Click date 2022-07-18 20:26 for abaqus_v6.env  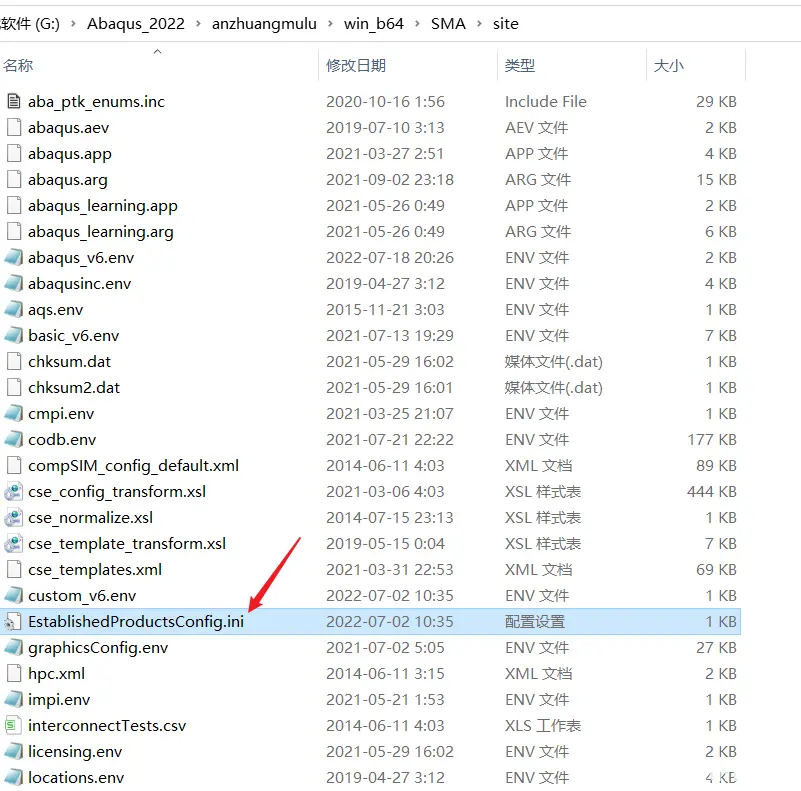[390, 258]
